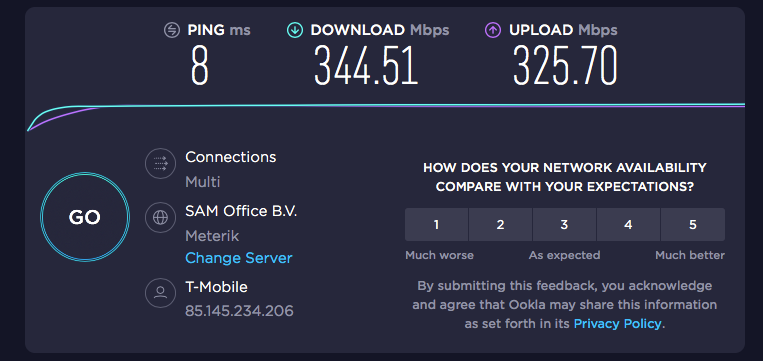The width and height of the screenshot is (763, 361).
Task: Click the purple upload arrow icon
Action: [x=493, y=30]
